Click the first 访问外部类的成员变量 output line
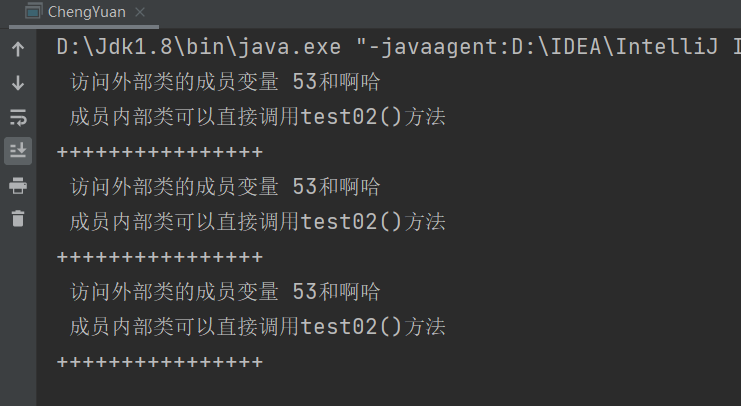Screen dimensions: 741x406 coord(225,82)
